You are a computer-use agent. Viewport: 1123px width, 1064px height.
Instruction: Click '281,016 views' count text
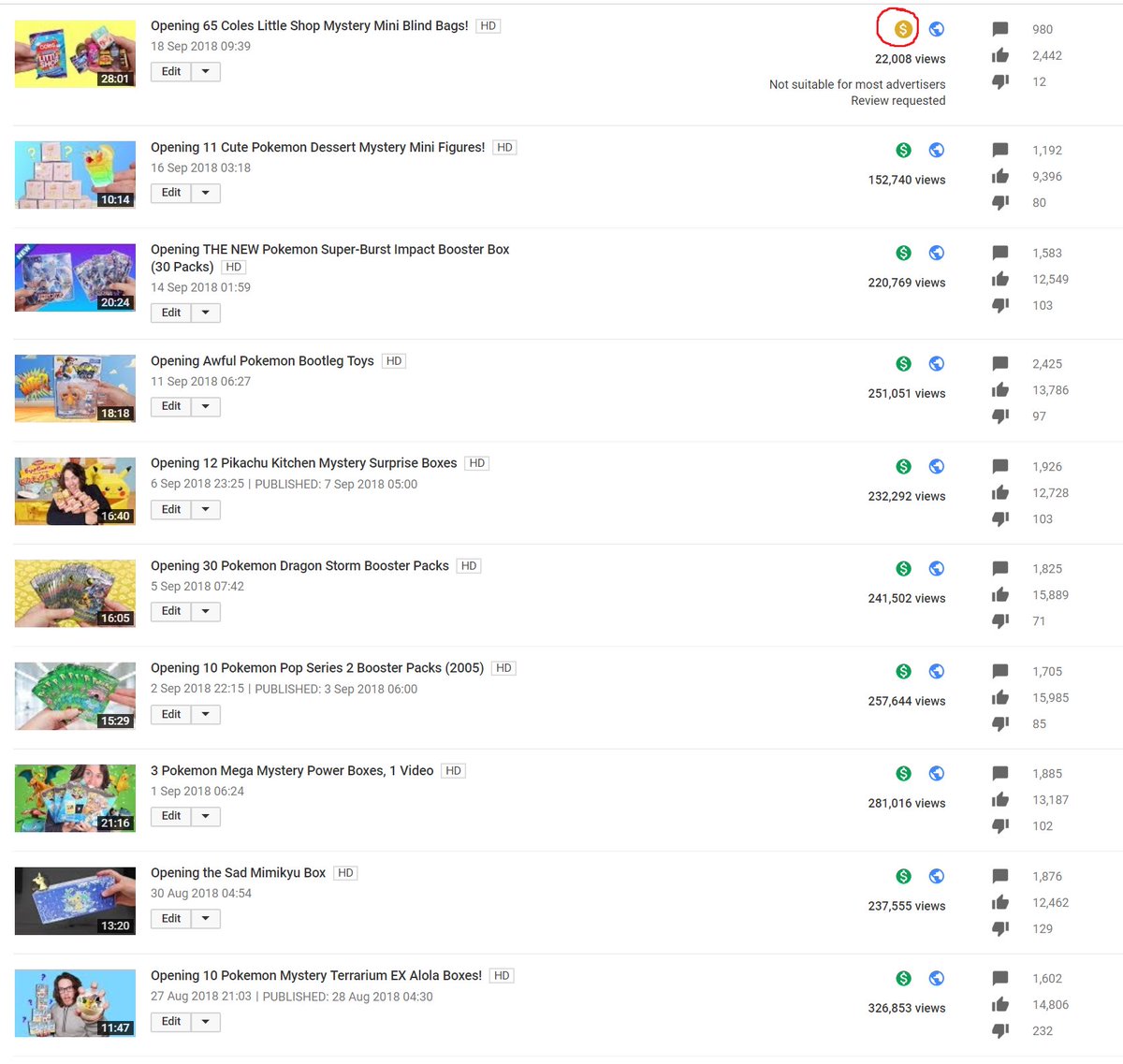coord(907,804)
